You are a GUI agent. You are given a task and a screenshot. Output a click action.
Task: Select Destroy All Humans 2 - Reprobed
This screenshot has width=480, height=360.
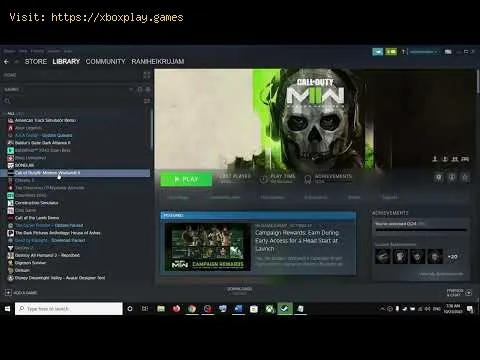(47, 255)
